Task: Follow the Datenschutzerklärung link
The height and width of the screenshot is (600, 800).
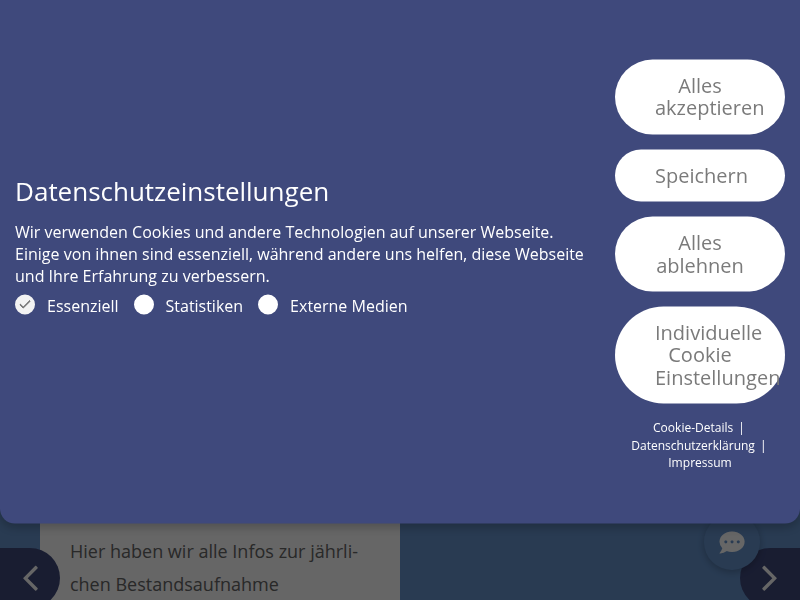Action: click(x=692, y=445)
